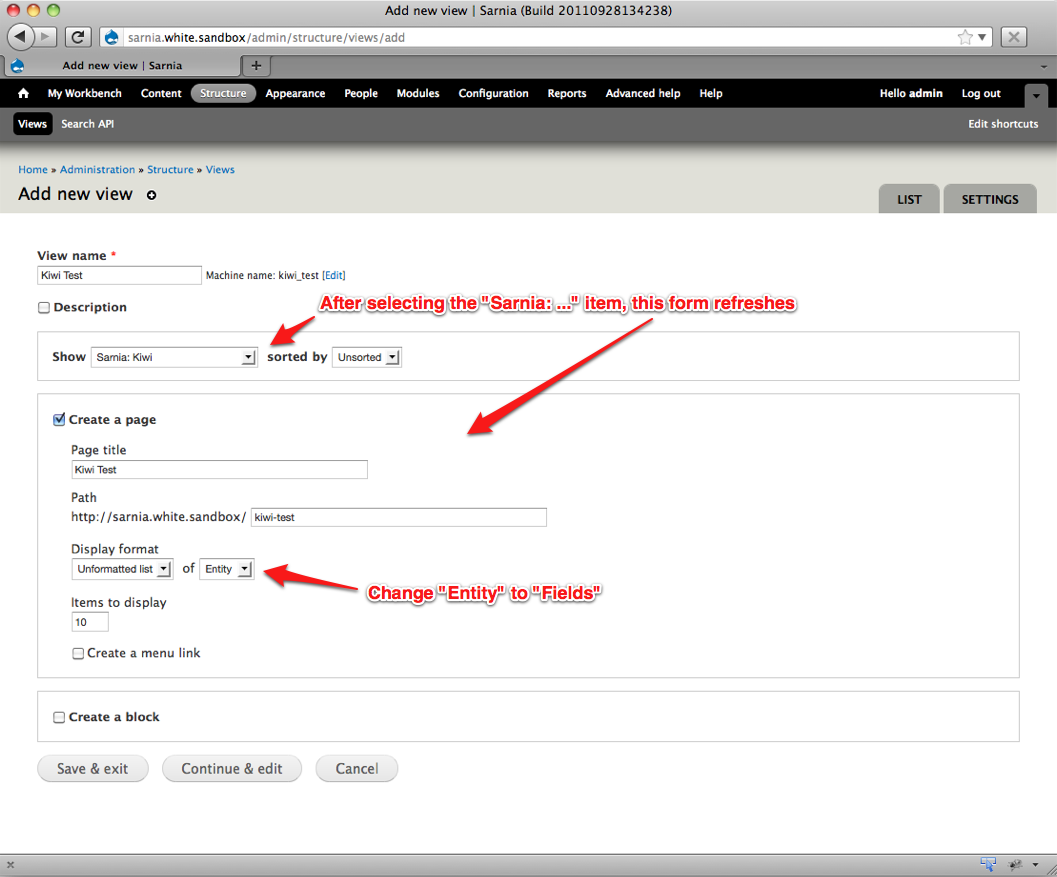
Task: Log out of the site
Action: [x=981, y=93]
